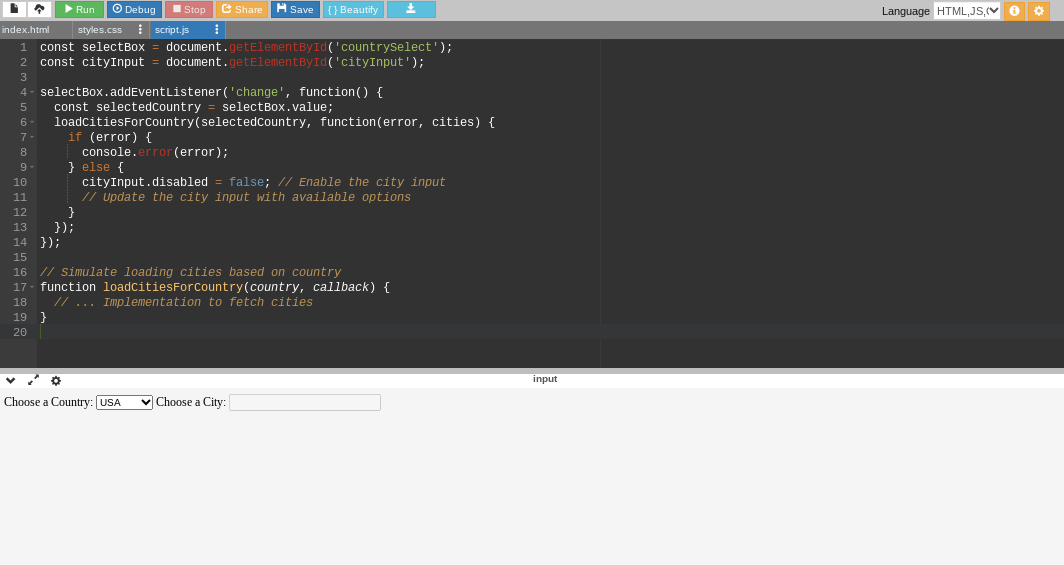Collapse the code fold at line 9
Image resolution: width=1064 pixels, height=565 pixels.
pos(32,167)
